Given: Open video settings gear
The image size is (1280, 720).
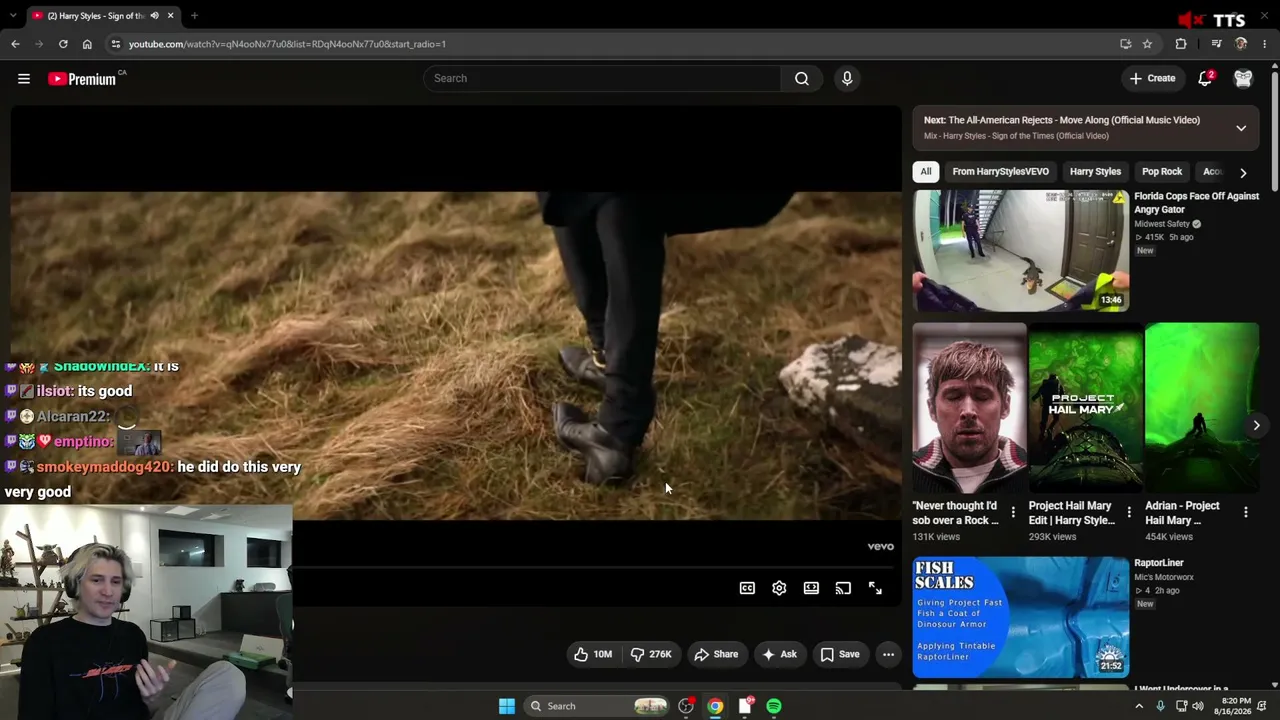Looking at the screenshot, I should pyautogui.click(x=779, y=588).
